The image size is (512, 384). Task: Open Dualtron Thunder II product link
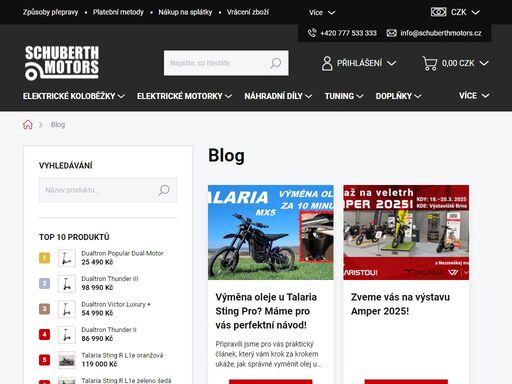point(109,330)
